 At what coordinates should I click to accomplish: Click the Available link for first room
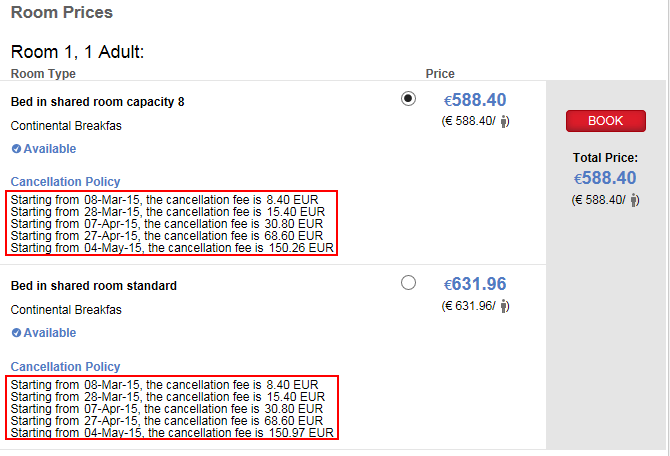coord(50,149)
